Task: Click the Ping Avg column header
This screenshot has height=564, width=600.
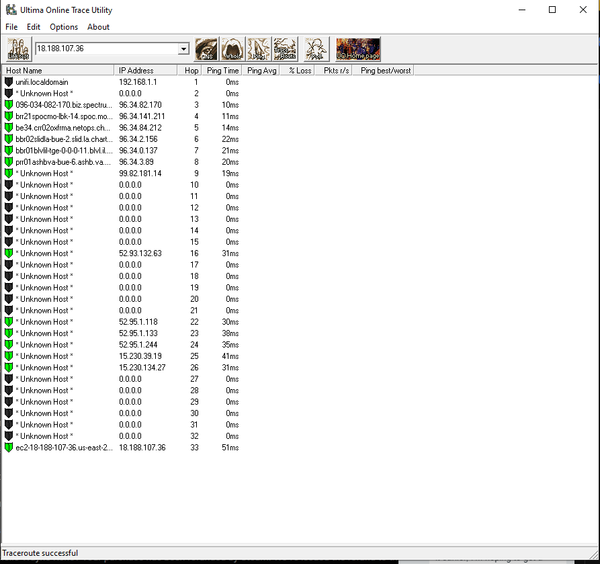Action: click(261, 70)
